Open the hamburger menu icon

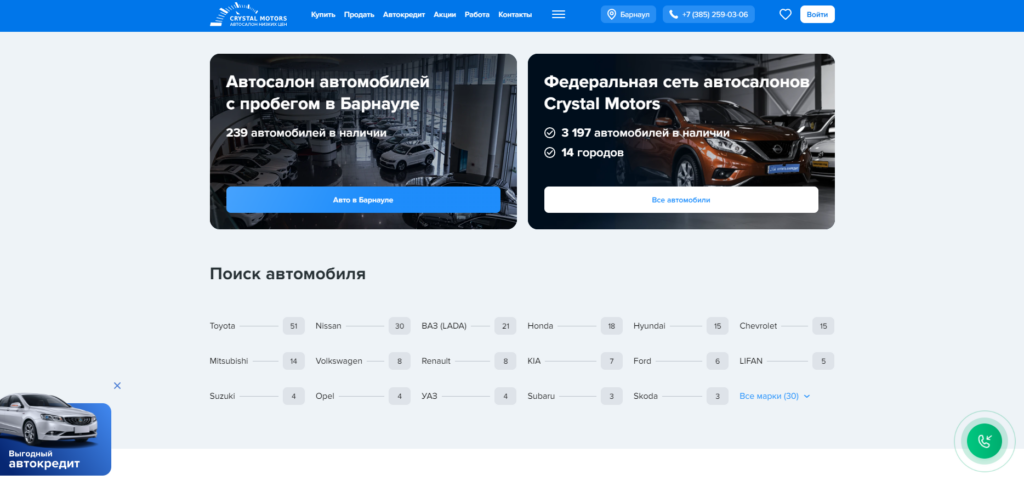(x=558, y=14)
